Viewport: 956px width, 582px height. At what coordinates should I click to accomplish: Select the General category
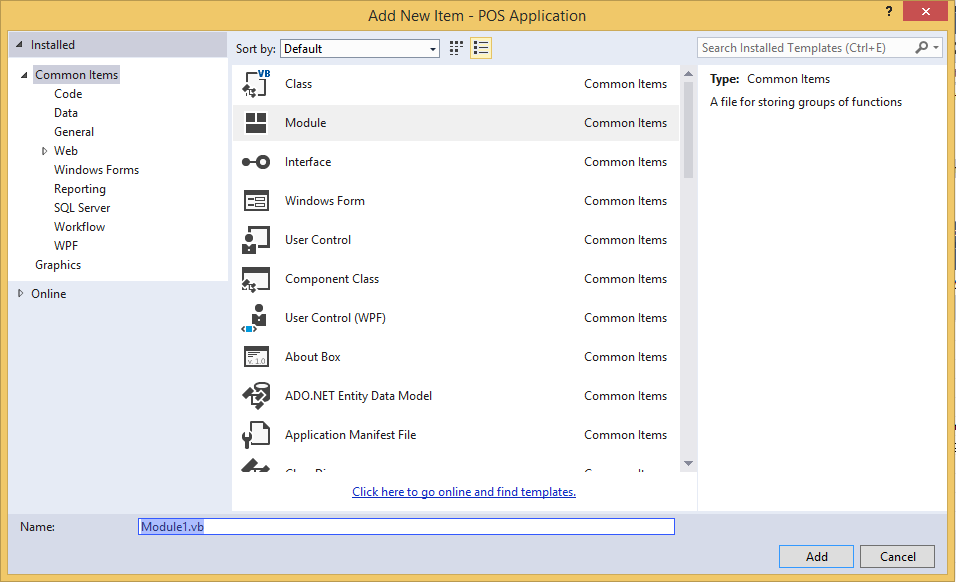click(74, 132)
